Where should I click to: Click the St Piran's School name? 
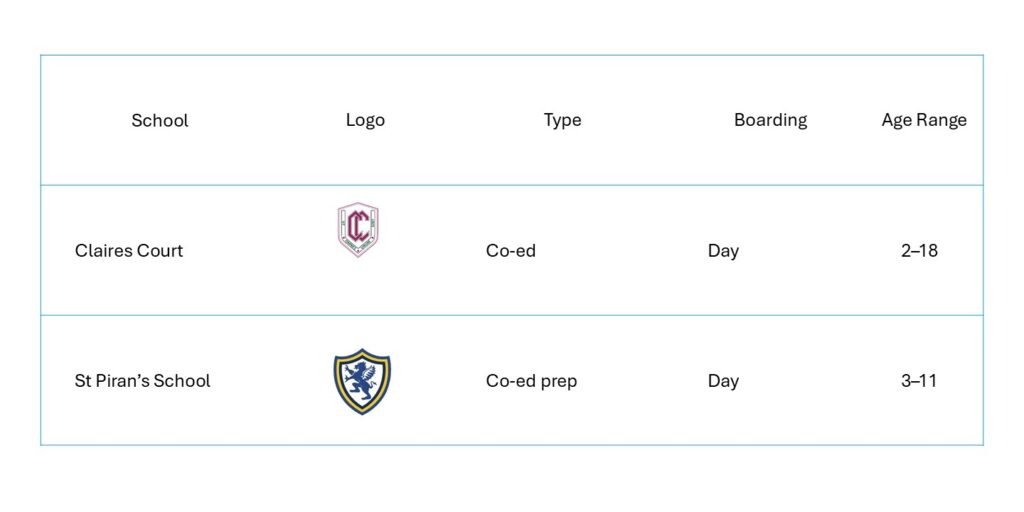[143, 381]
